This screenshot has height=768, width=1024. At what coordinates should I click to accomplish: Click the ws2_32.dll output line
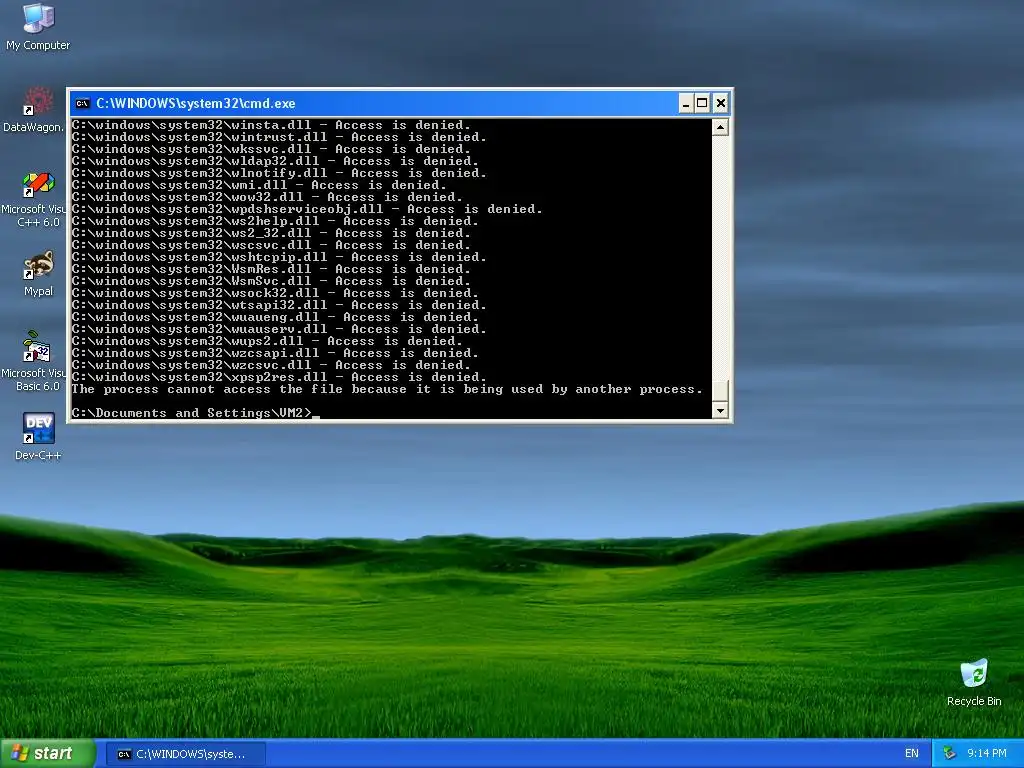click(x=271, y=233)
